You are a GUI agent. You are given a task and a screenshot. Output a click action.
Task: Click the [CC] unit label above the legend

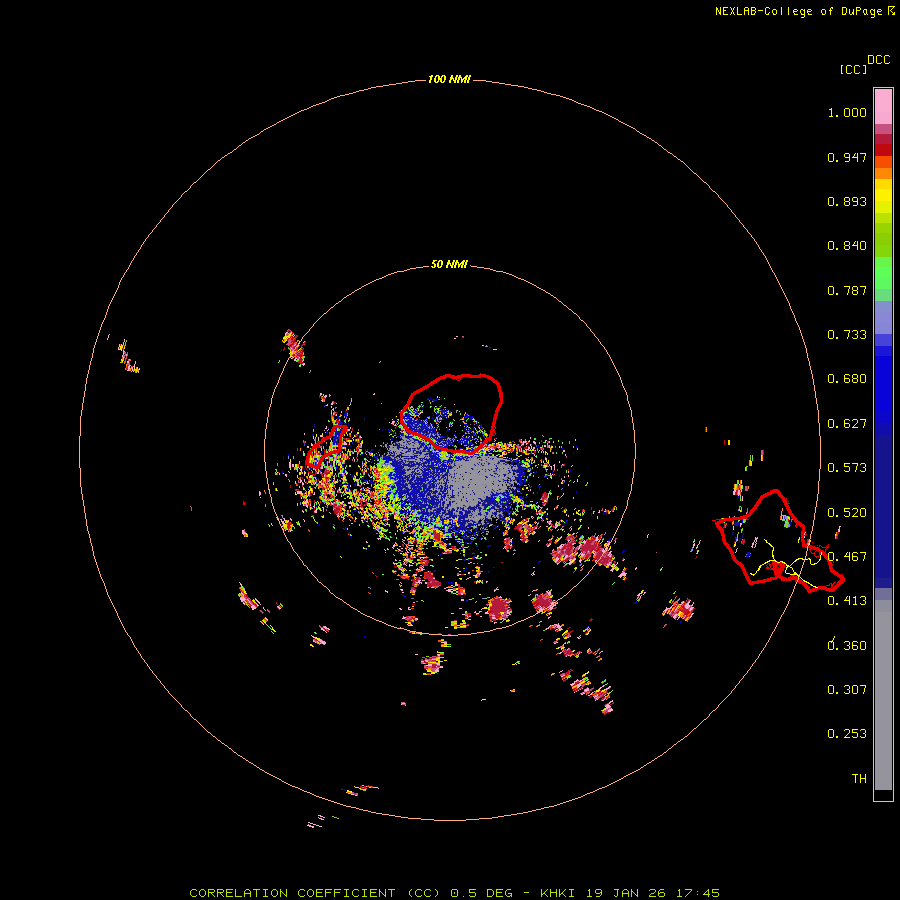(x=853, y=69)
